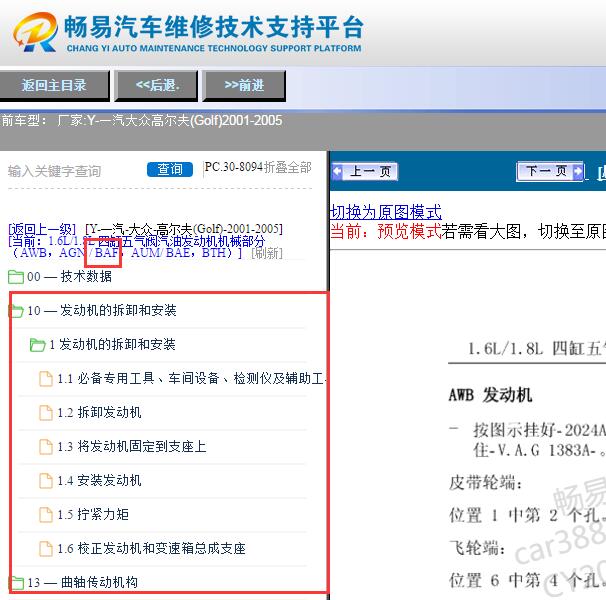The width and height of the screenshot is (606, 600).
Task: Click the 返回上一级 link
Action: tap(42, 229)
